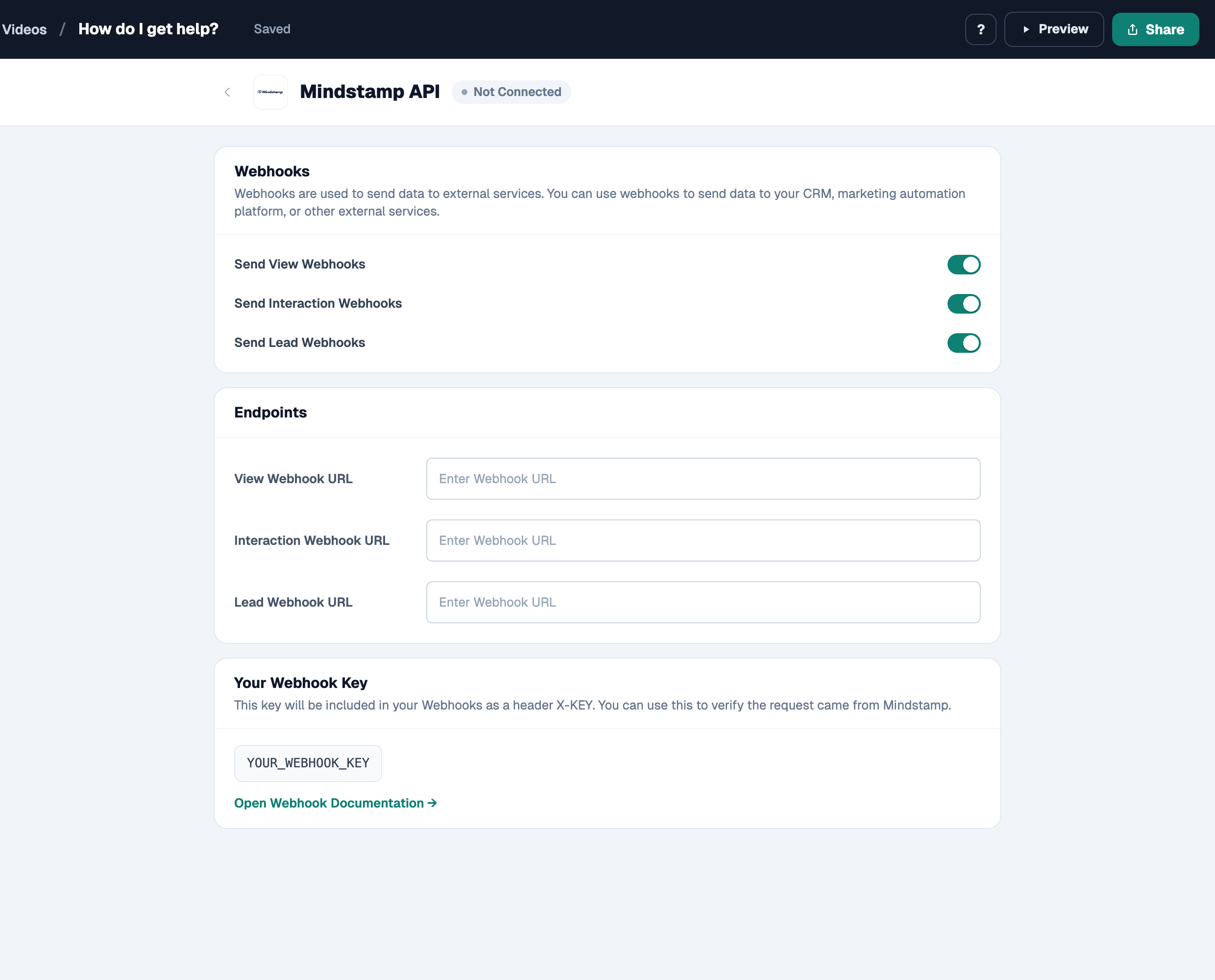
Task: Toggle Send View Webhooks switch
Action: tap(964, 264)
